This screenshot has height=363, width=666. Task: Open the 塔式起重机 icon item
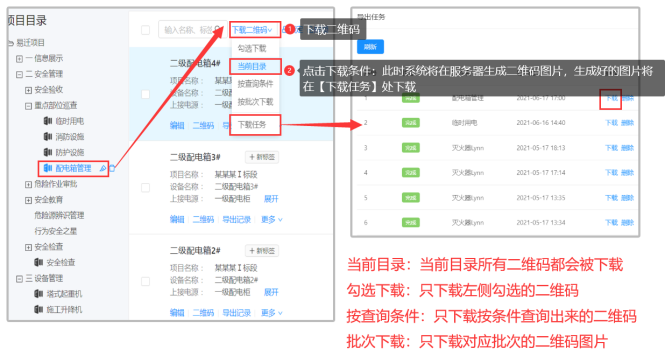tap(39, 294)
